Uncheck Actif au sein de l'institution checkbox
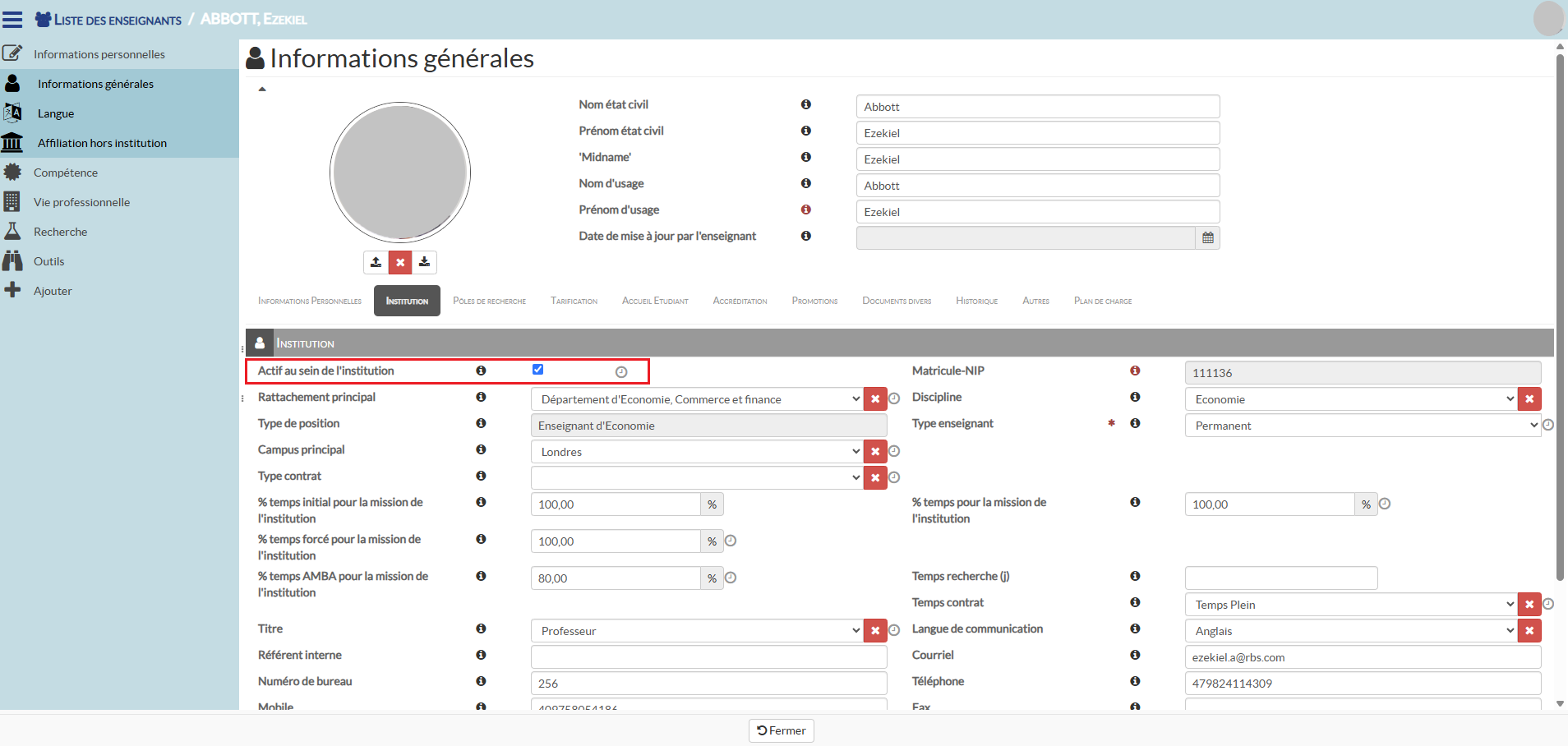Screen dimensions: 1568x746 click(537, 370)
